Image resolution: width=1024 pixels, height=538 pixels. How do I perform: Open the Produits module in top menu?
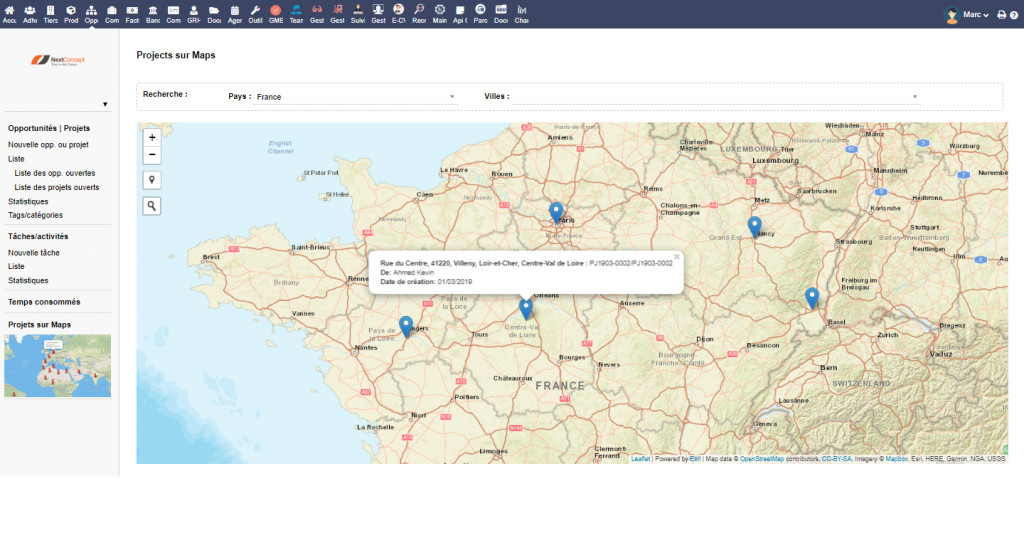(x=71, y=14)
